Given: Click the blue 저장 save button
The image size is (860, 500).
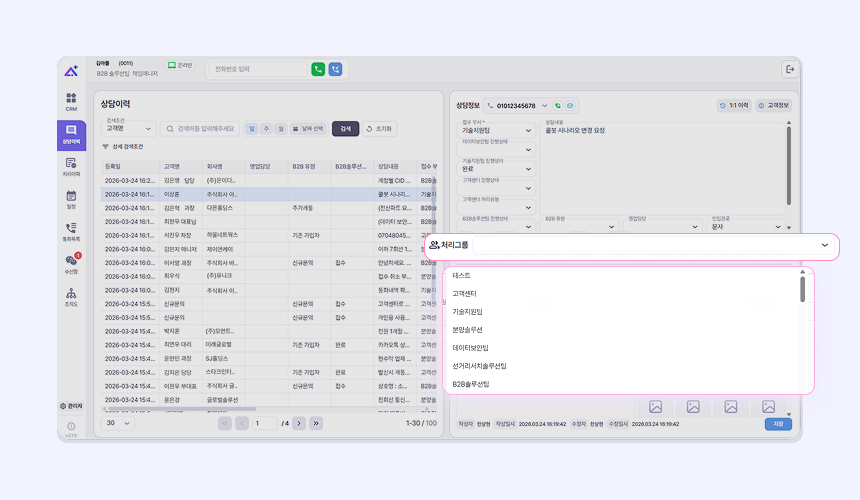Looking at the screenshot, I should pyautogui.click(x=778, y=424).
